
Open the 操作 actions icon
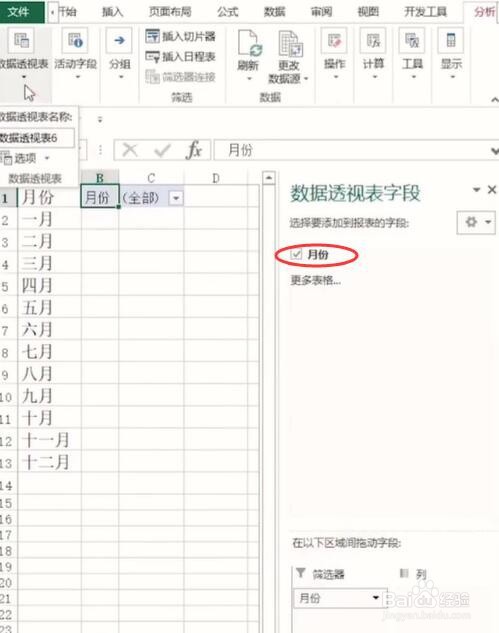334,40
